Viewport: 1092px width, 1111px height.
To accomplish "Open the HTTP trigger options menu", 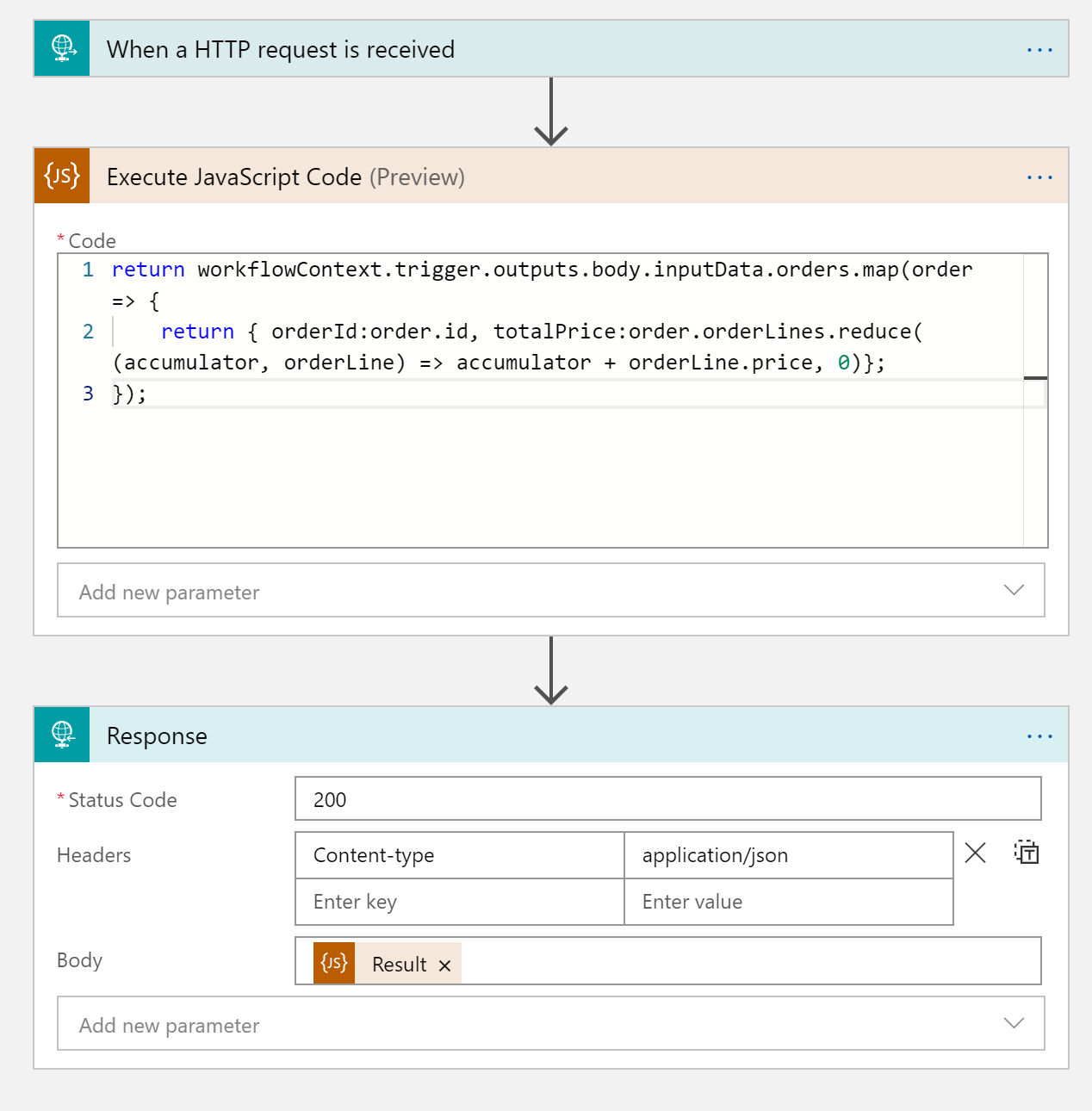I will point(1039,49).
